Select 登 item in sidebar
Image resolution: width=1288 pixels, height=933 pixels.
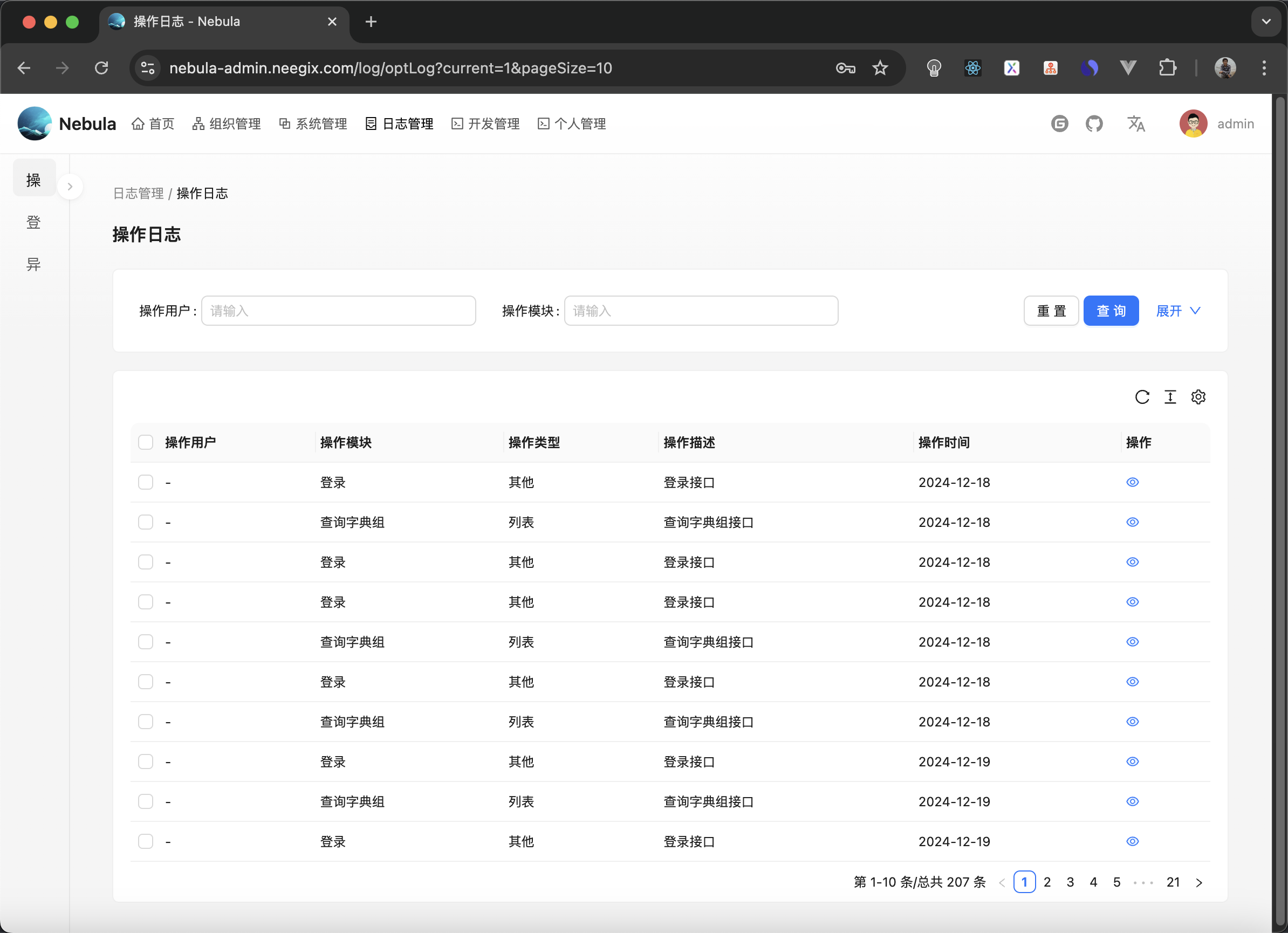[x=33, y=222]
